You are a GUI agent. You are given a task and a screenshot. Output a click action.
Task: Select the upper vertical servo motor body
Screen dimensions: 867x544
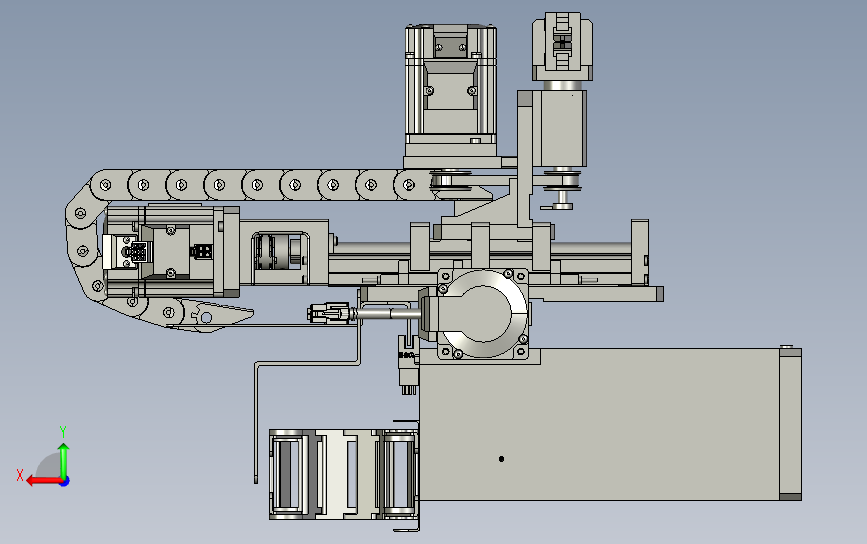[x=451, y=90]
